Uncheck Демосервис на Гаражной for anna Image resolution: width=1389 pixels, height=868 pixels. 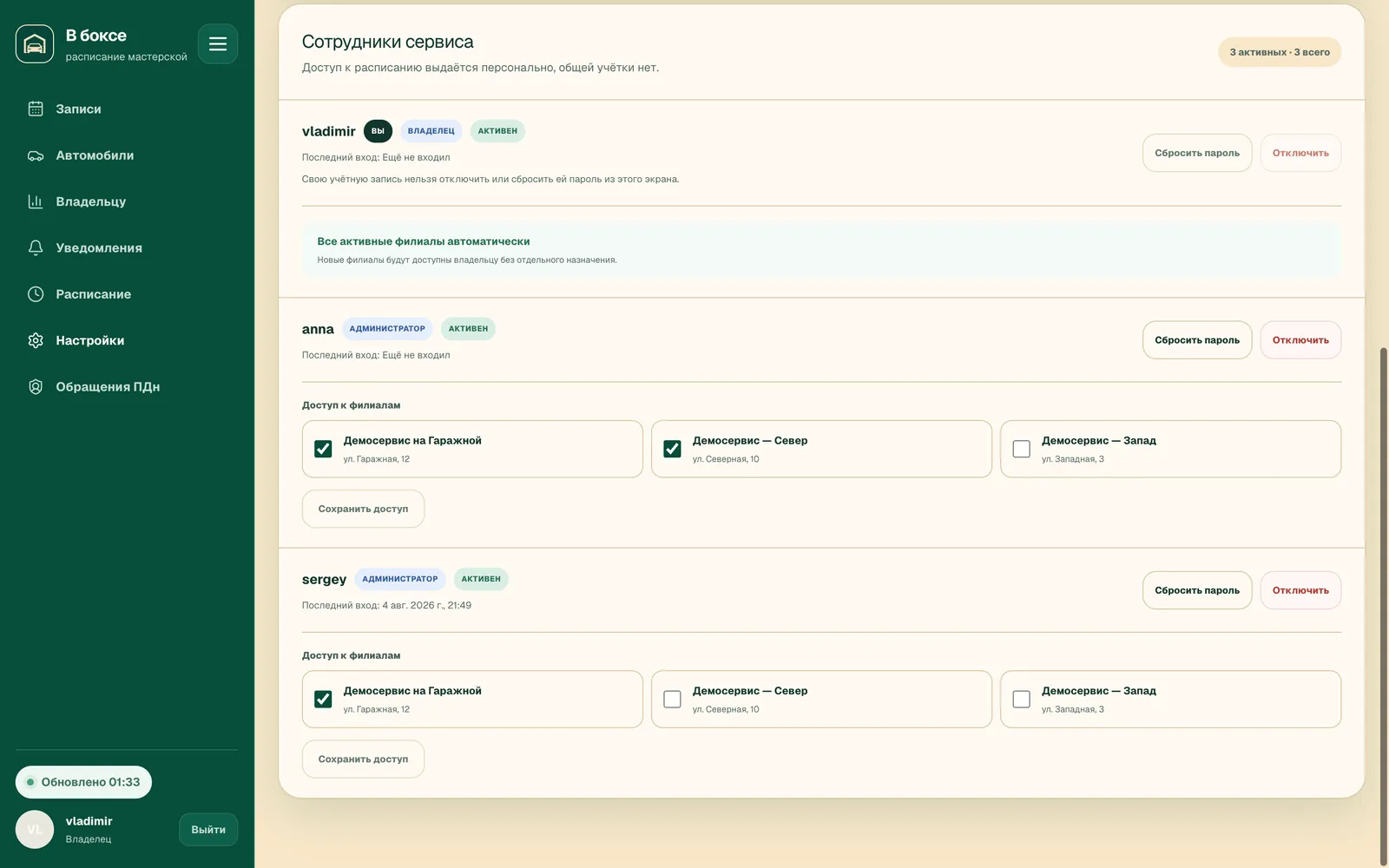pos(323,449)
